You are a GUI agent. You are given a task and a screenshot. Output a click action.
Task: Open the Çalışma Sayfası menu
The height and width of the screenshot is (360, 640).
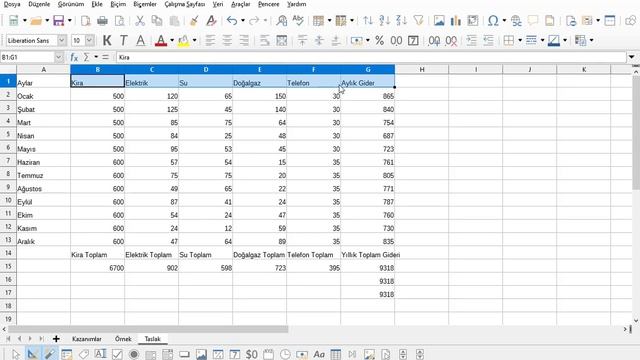(x=184, y=4)
